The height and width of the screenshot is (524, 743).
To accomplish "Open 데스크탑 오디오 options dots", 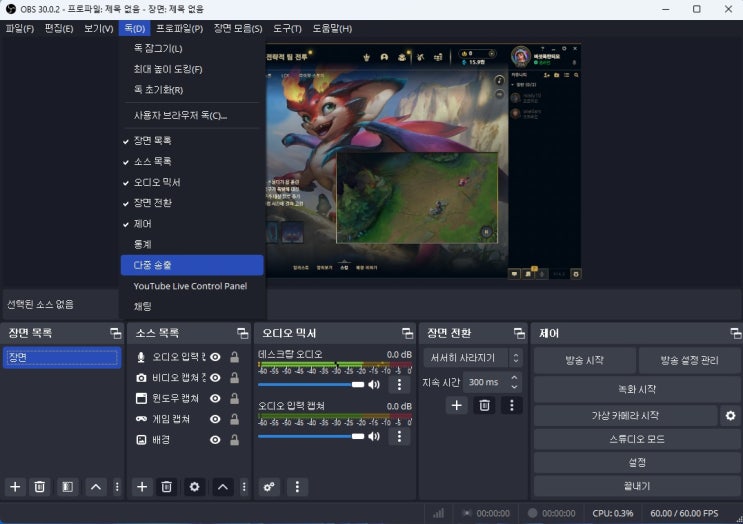I will 399,384.
